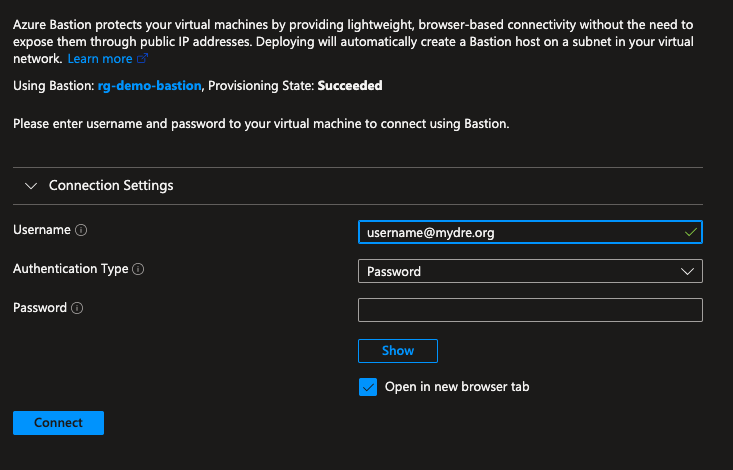This screenshot has width=733, height=470.
Task: Click the 'Open in new browser tab' label text
Action: [457, 387]
